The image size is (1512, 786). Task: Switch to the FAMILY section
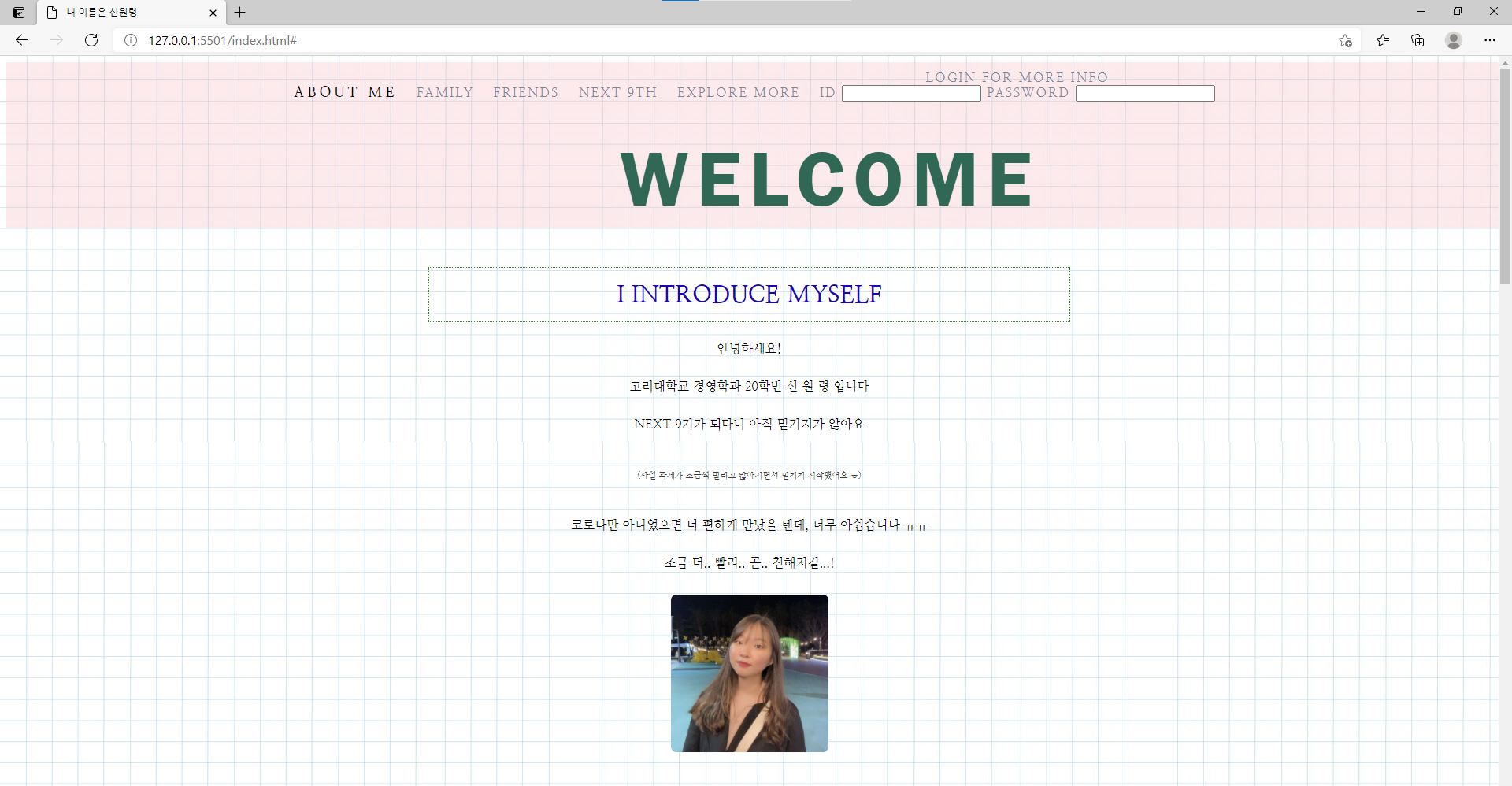[445, 92]
